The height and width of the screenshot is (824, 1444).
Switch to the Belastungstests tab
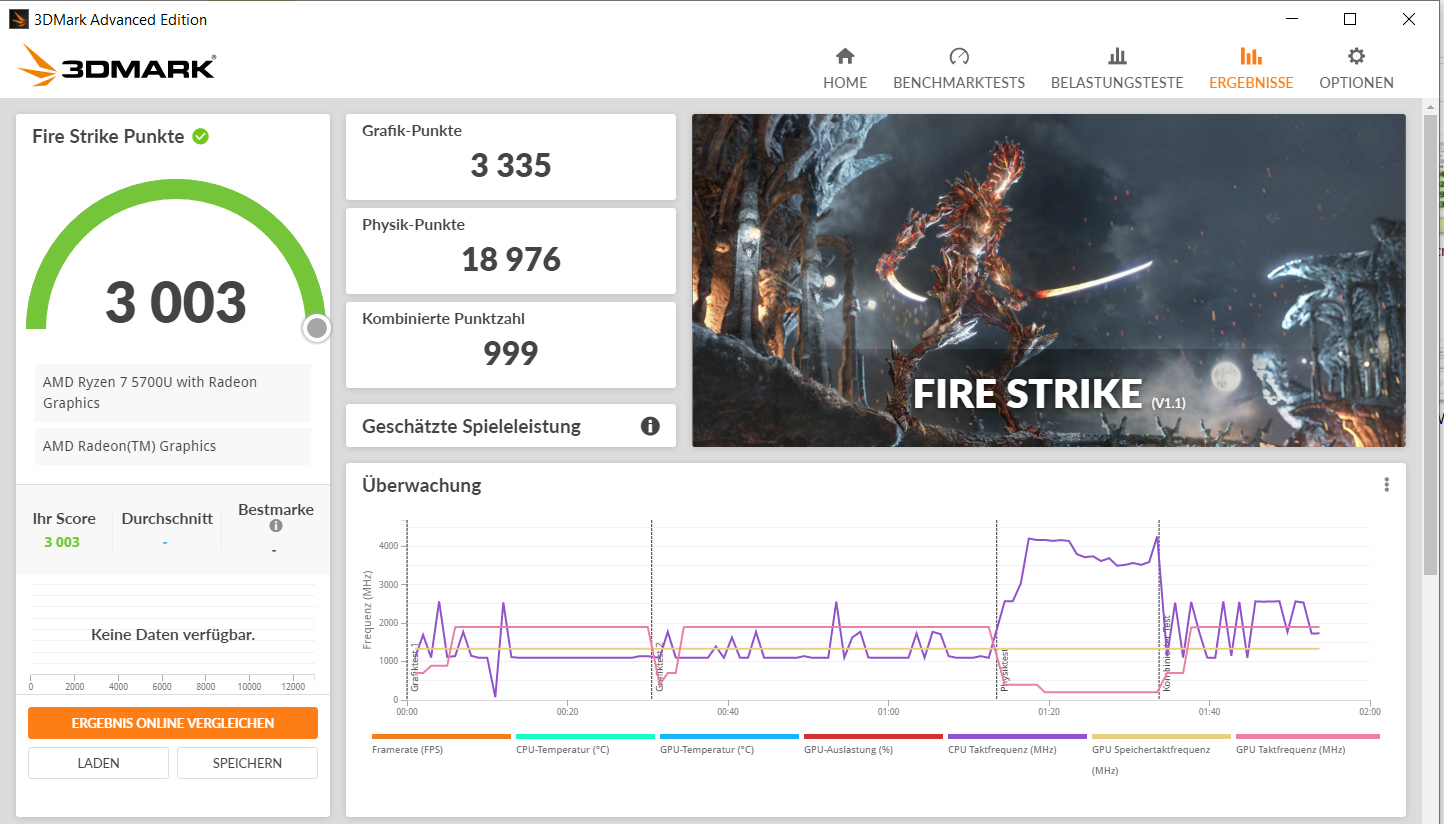(1117, 69)
